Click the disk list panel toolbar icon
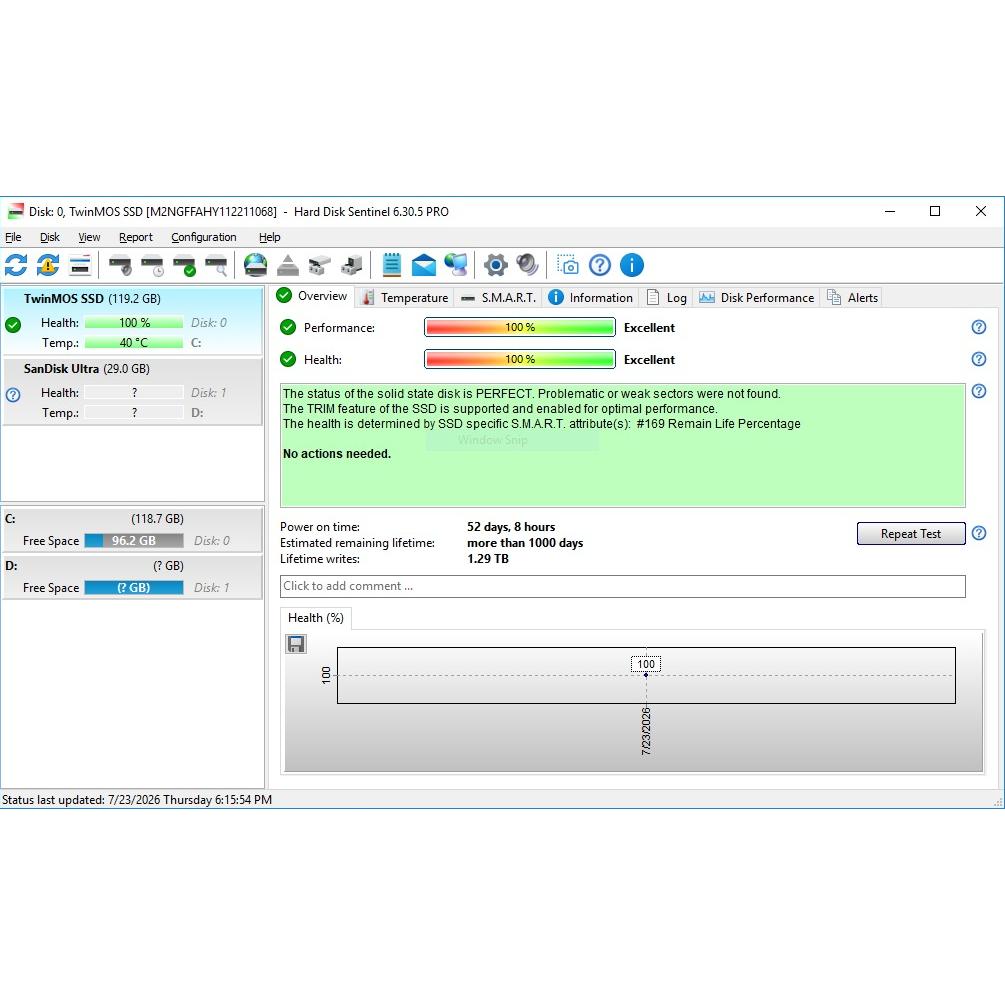The width and height of the screenshot is (1005, 1005). pos(80,265)
